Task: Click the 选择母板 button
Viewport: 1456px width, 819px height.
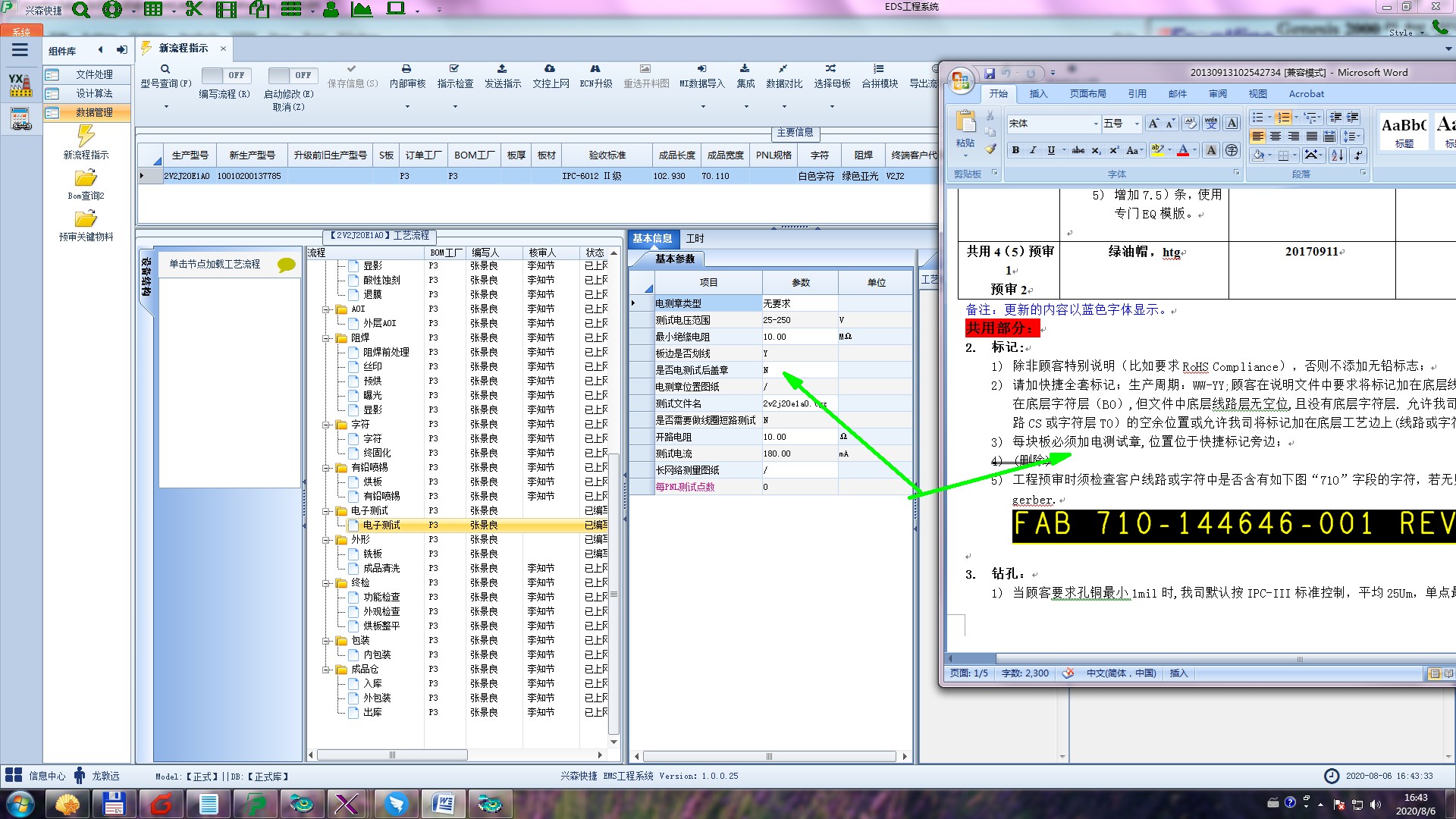Action: [832, 76]
